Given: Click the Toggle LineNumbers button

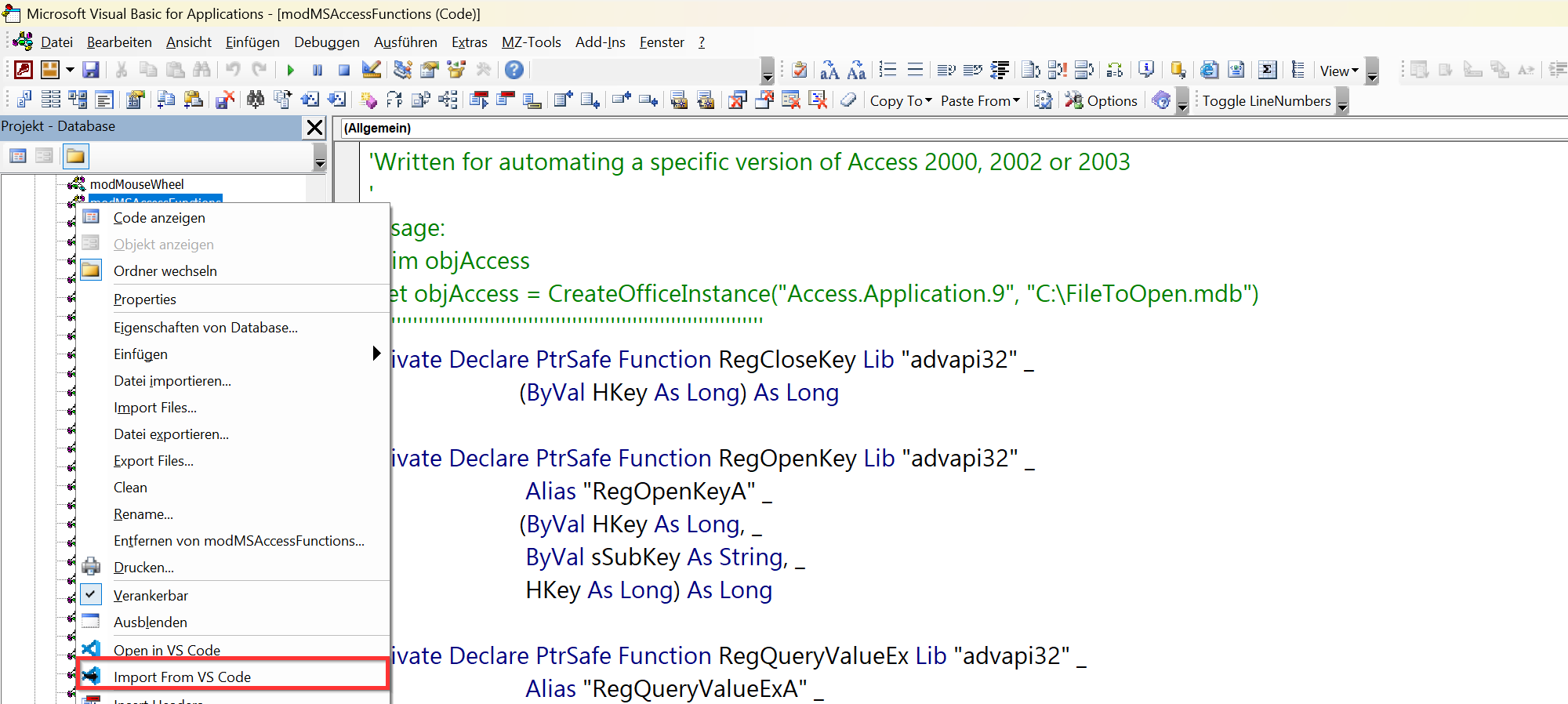Looking at the screenshot, I should pyautogui.click(x=1266, y=101).
